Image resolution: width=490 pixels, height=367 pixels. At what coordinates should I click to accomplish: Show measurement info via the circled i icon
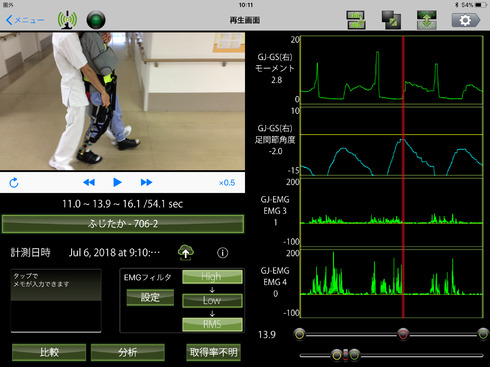click(x=222, y=253)
